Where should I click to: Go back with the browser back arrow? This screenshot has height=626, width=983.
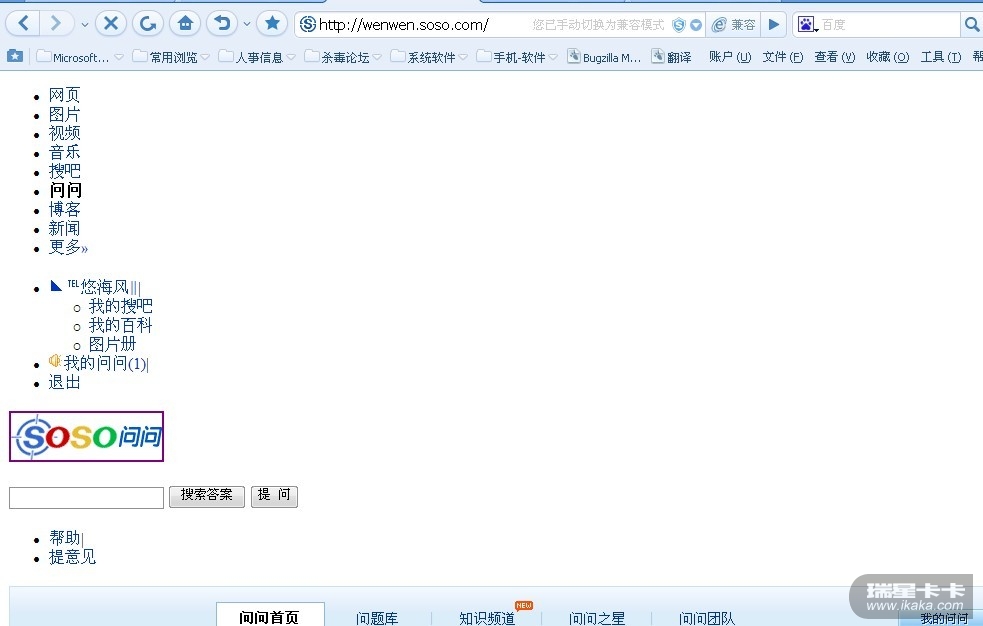tap(23, 24)
